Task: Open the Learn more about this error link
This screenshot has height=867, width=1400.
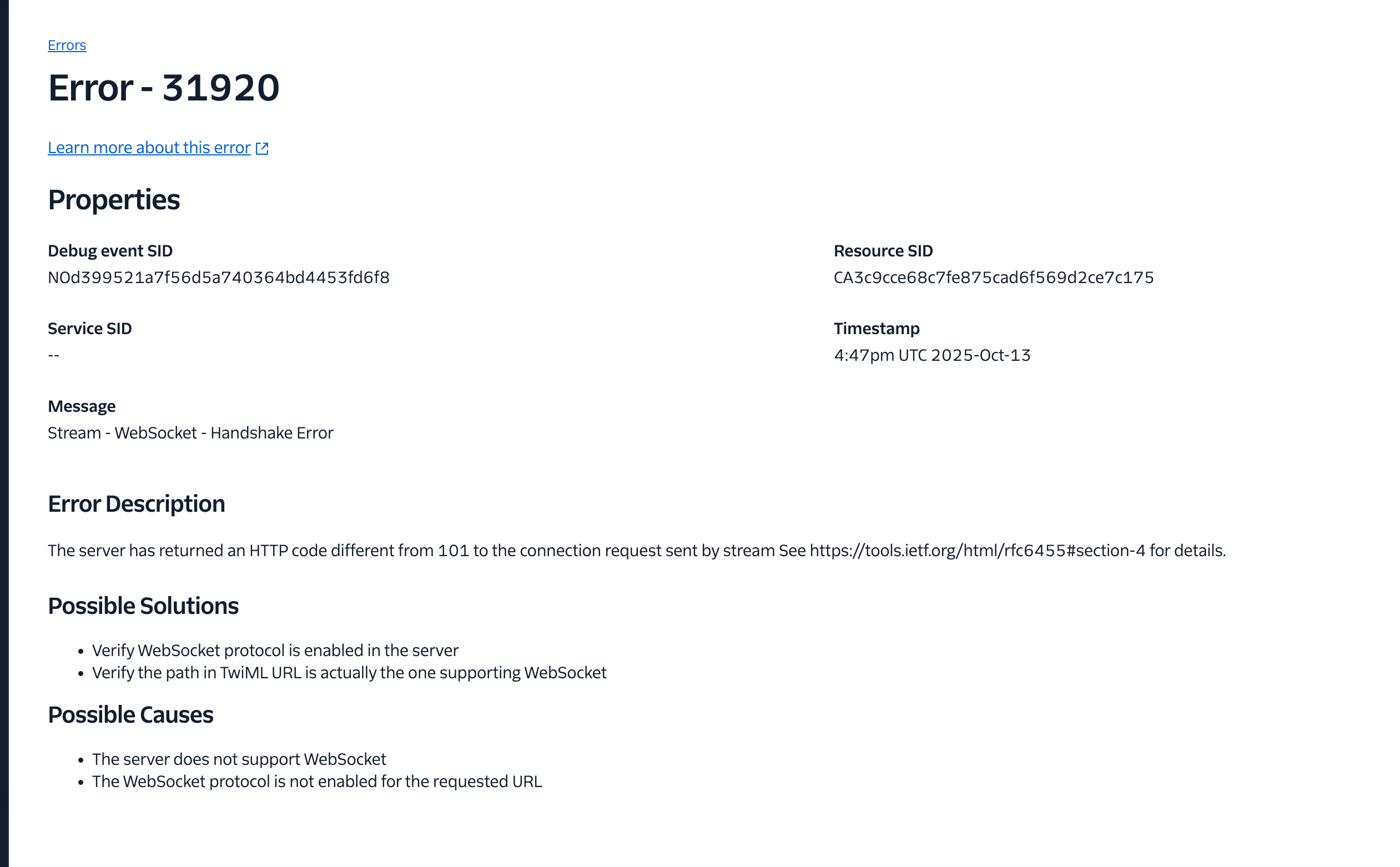Action: pyautogui.click(x=149, y=148)
